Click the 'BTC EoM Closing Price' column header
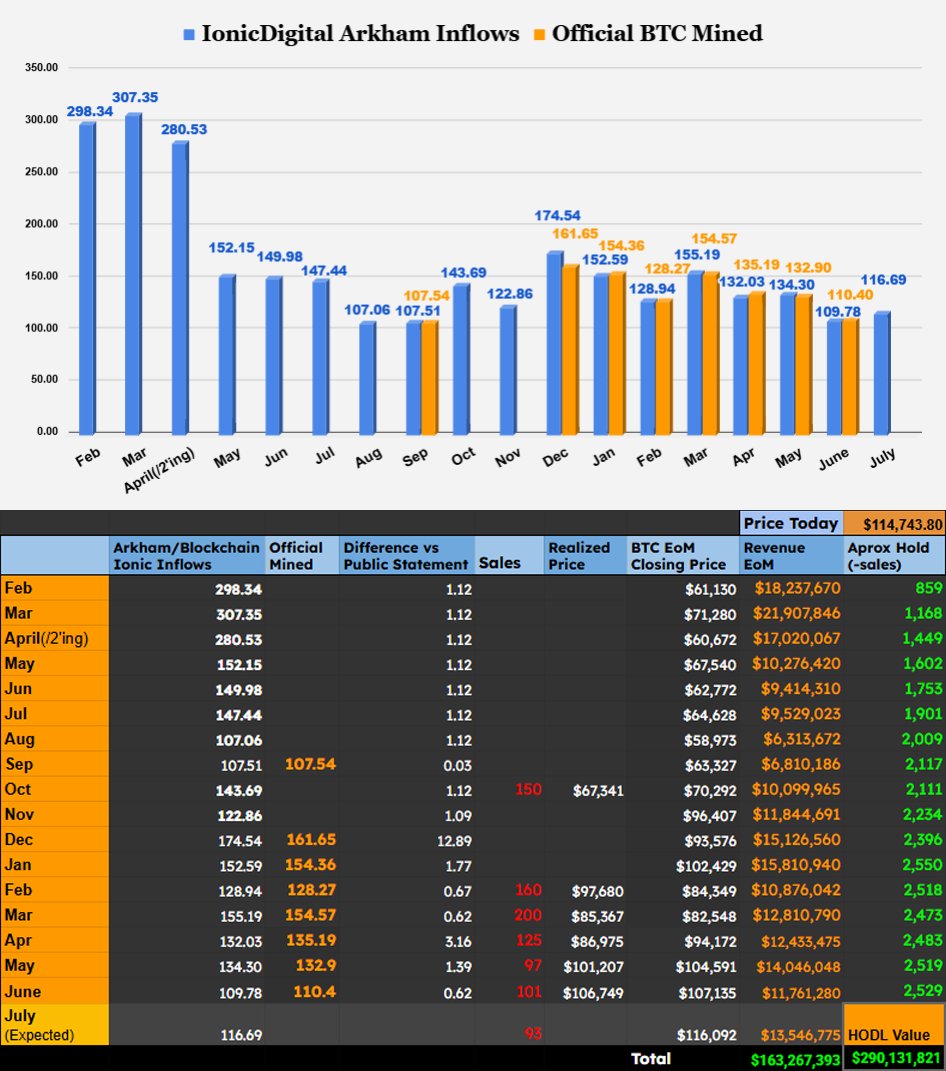Screen dimensions: 946x1071 (682, 555)
